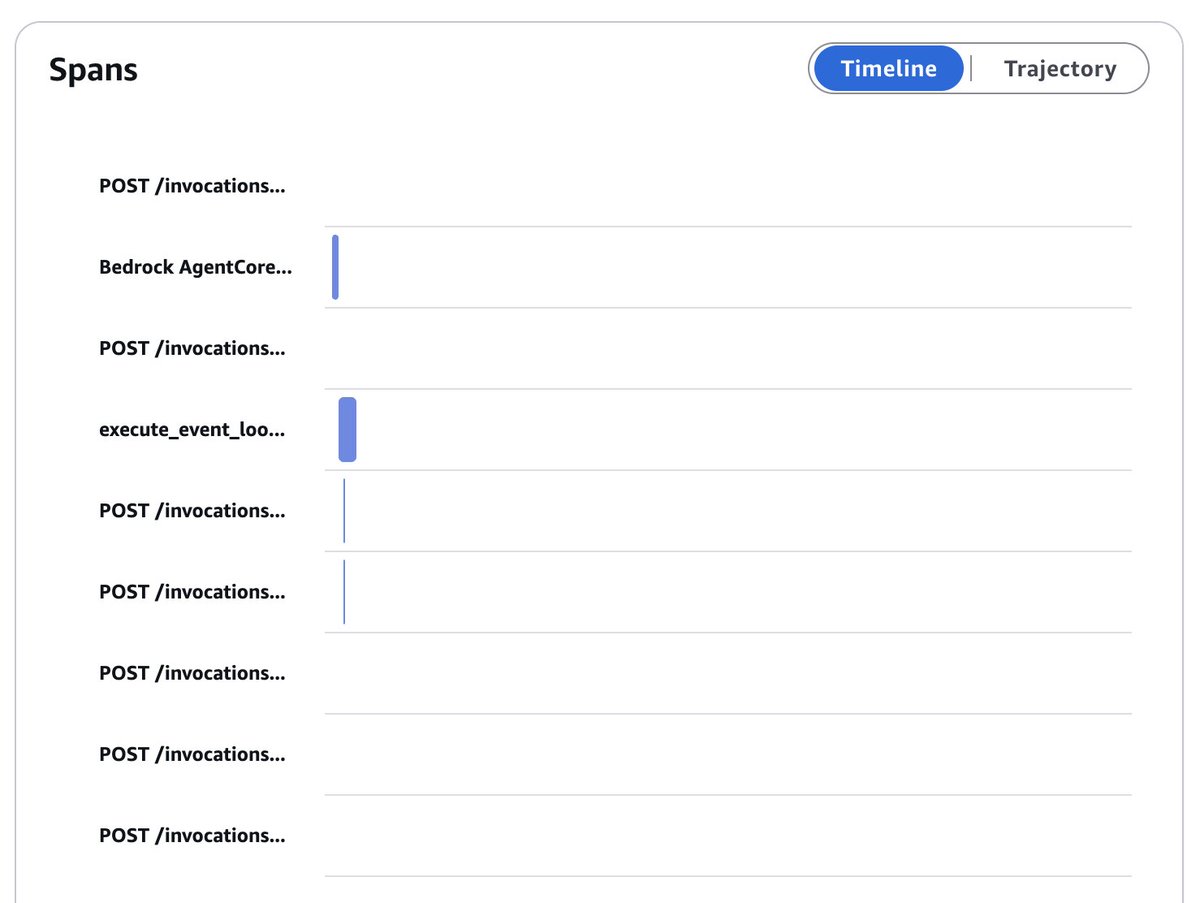1200x903 pixels.
Task: Open the third-from-last POST /invocations span
Action: pos(192,673)
